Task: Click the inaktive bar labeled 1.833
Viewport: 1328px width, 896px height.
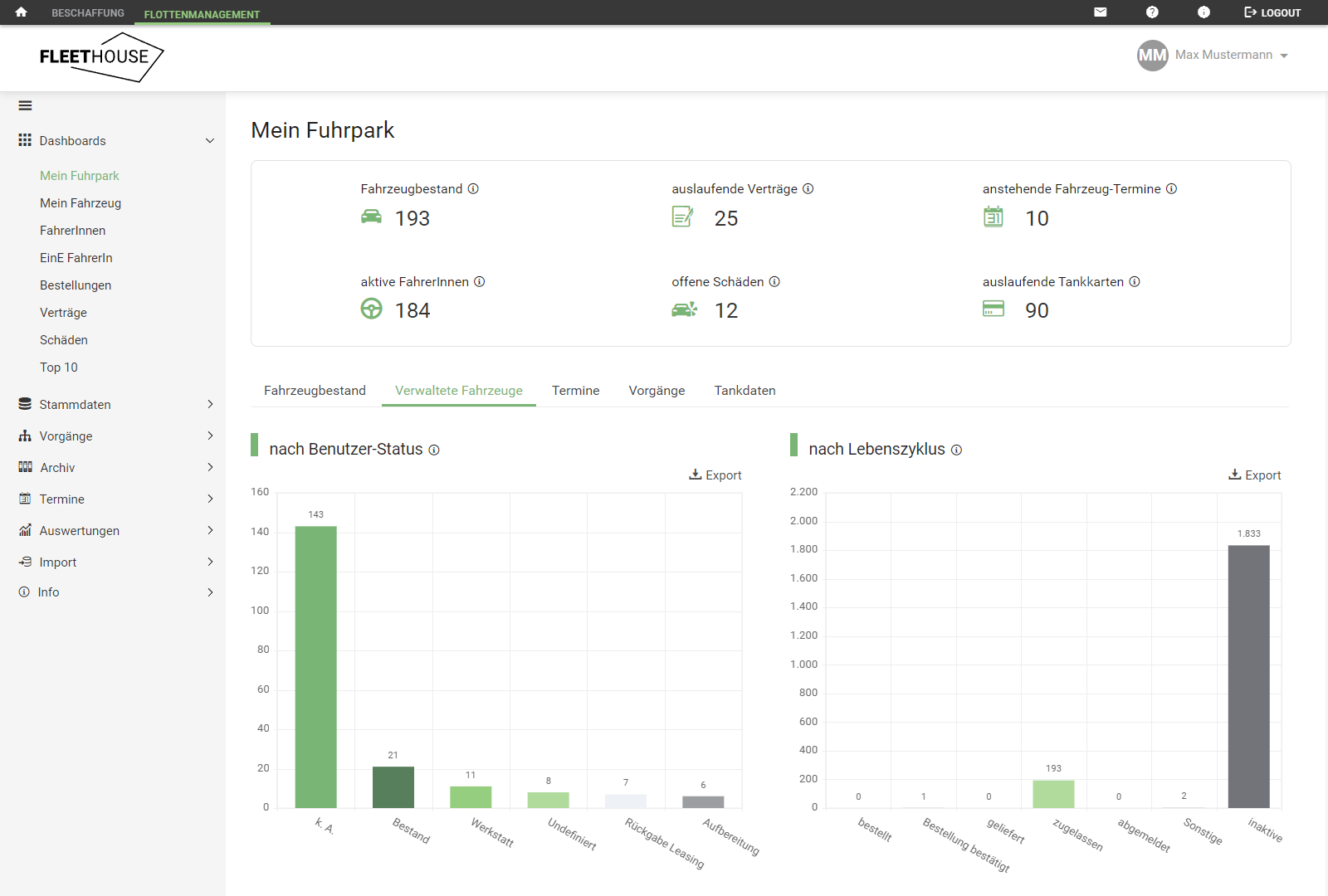Action: [x=1249, y=676]
